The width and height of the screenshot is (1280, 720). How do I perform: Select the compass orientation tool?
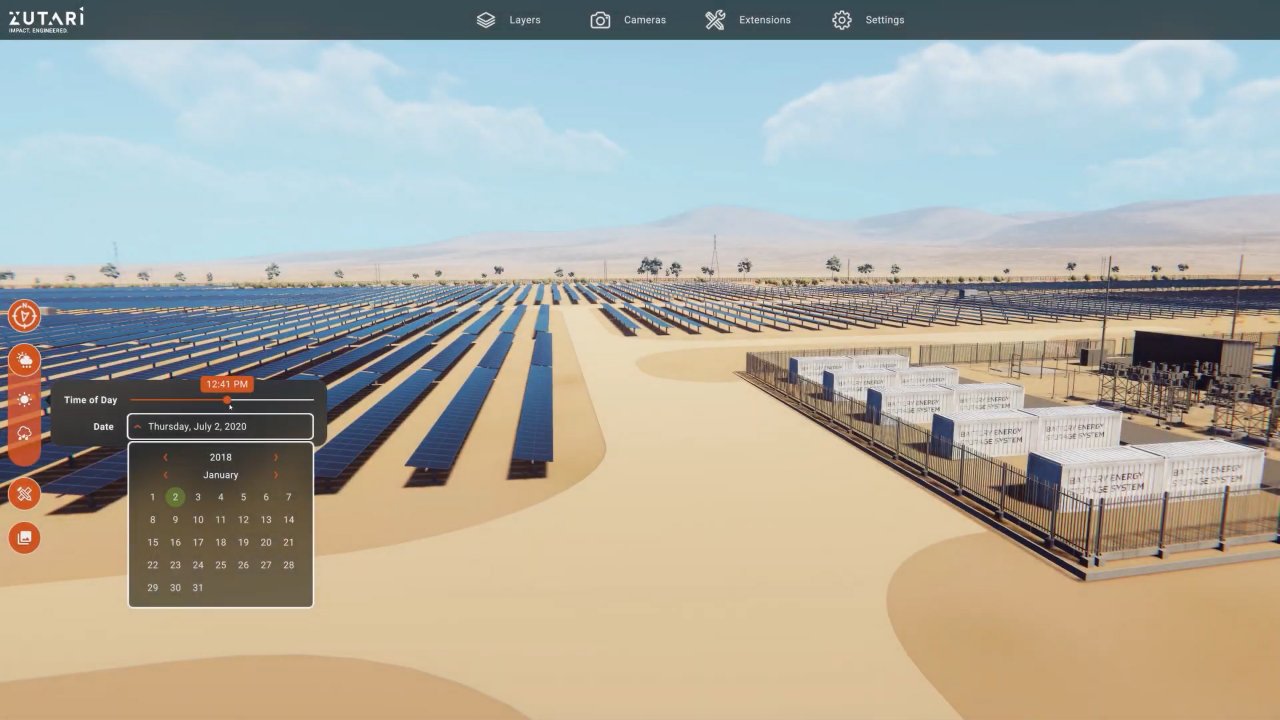pyautogui.click(x=24, y=315)
